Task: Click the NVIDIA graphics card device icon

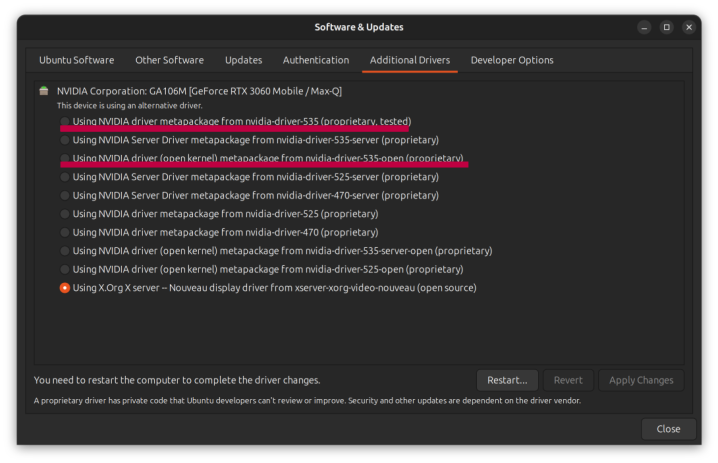Action: [44, 91]
